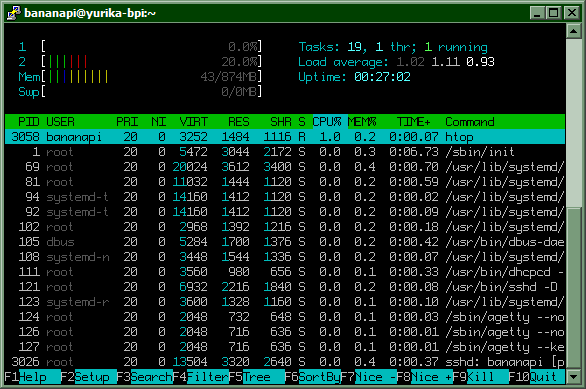Click the Uptime 00:27:02 value

(382, 77)
